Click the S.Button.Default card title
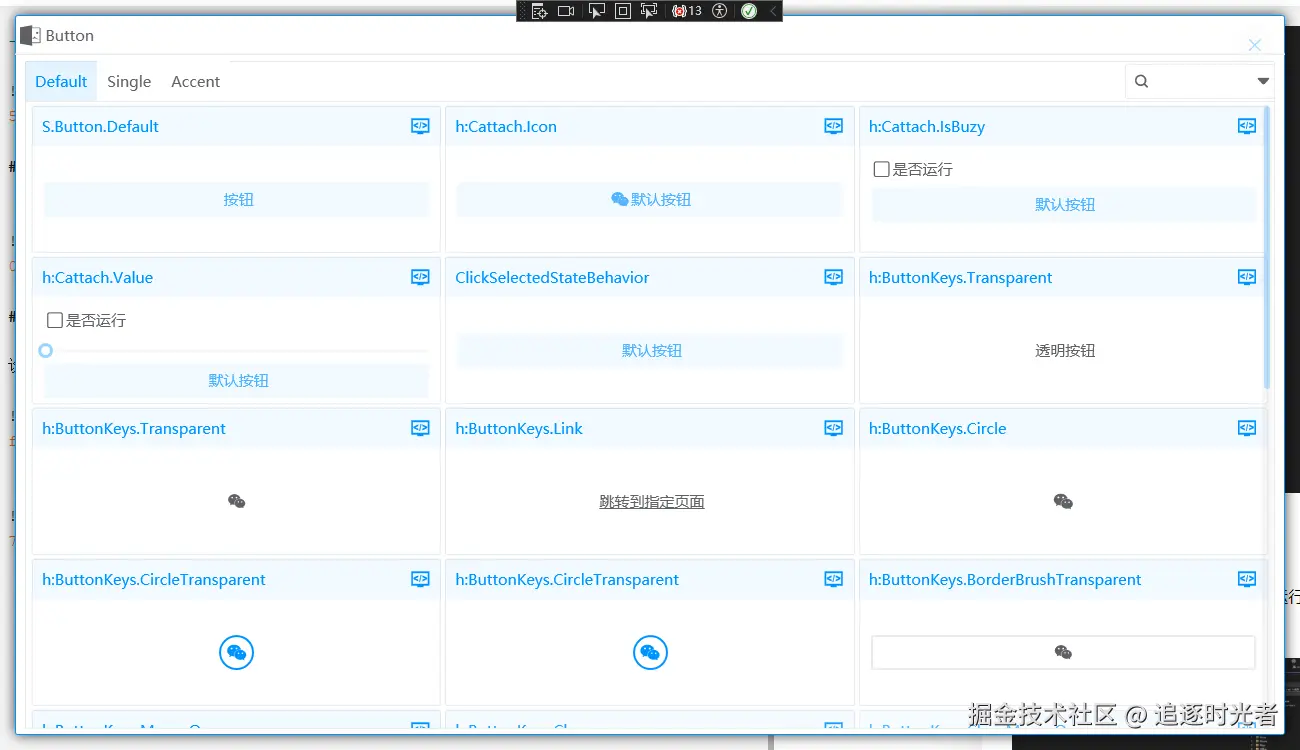The width and height of the screenshot is (1300, 750). point(100,126)
